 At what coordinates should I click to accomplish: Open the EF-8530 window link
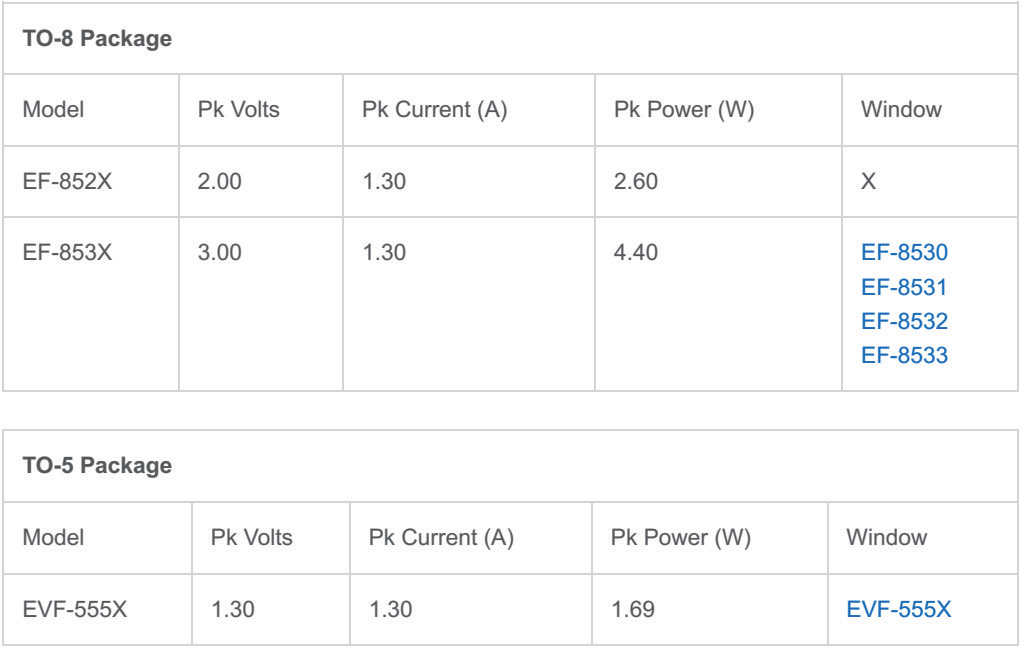[x=903, y=253]
